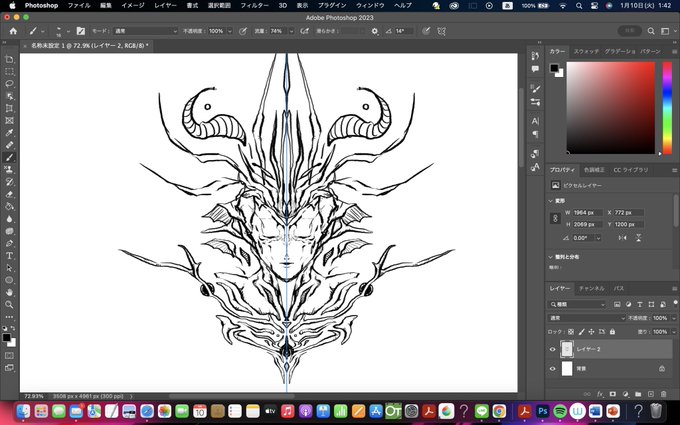Open the layer opacity dropdown arrow
Screen dimensions: 680x425
pyautogui.click(x=673, y=318)
